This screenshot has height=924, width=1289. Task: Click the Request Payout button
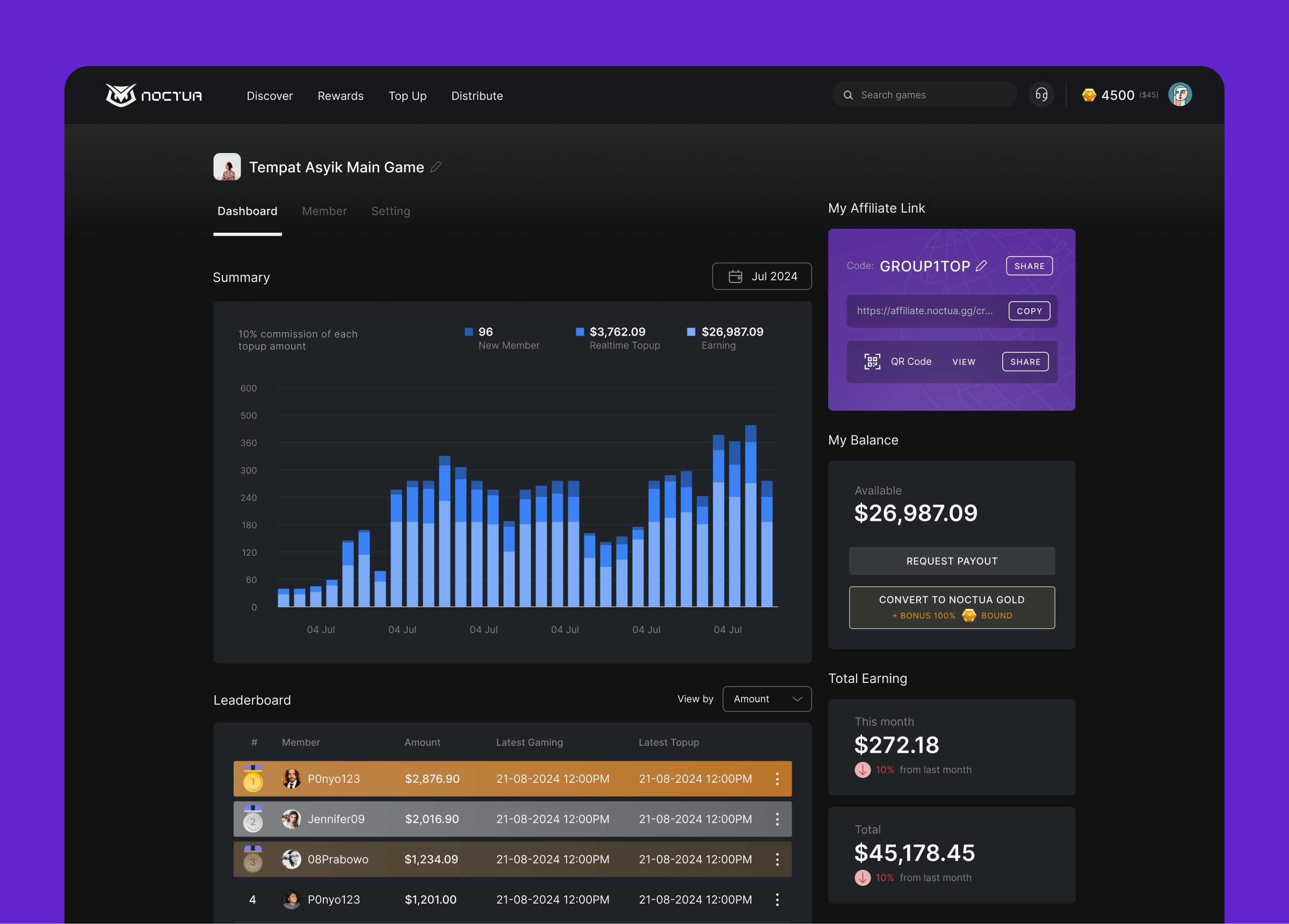pyautogui.click(x=951, y=561)
